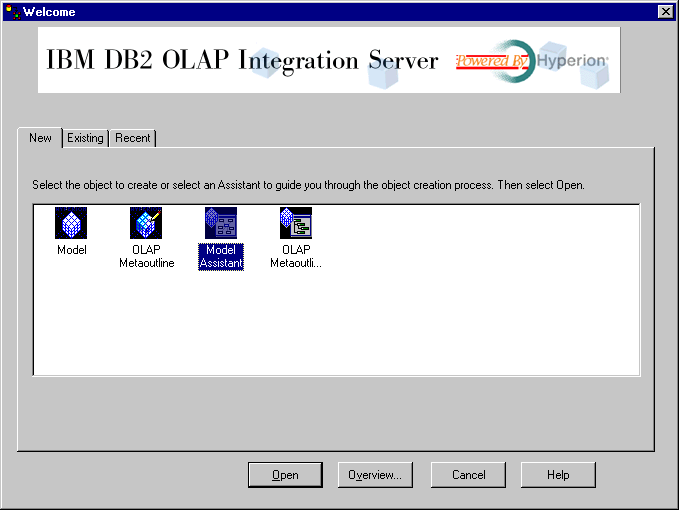Image resolution: width=679 pixels, height=510 pixels.
Task: Click the 'OLAP Metaoutline' label text
Action: pyautogui.click(x=146, y=256)
